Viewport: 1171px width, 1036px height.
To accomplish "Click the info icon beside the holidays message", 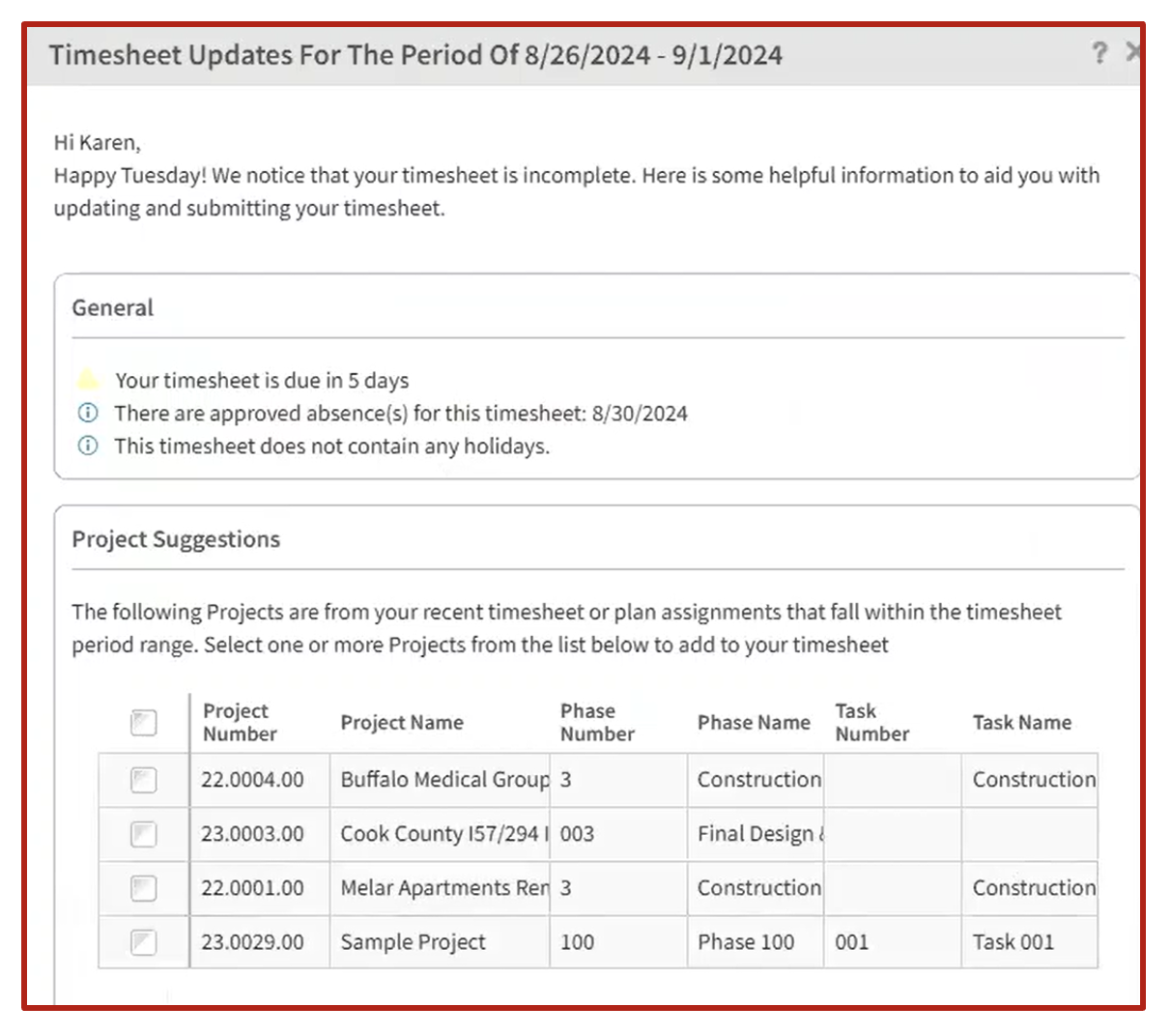I will click(x=87, y=446).
